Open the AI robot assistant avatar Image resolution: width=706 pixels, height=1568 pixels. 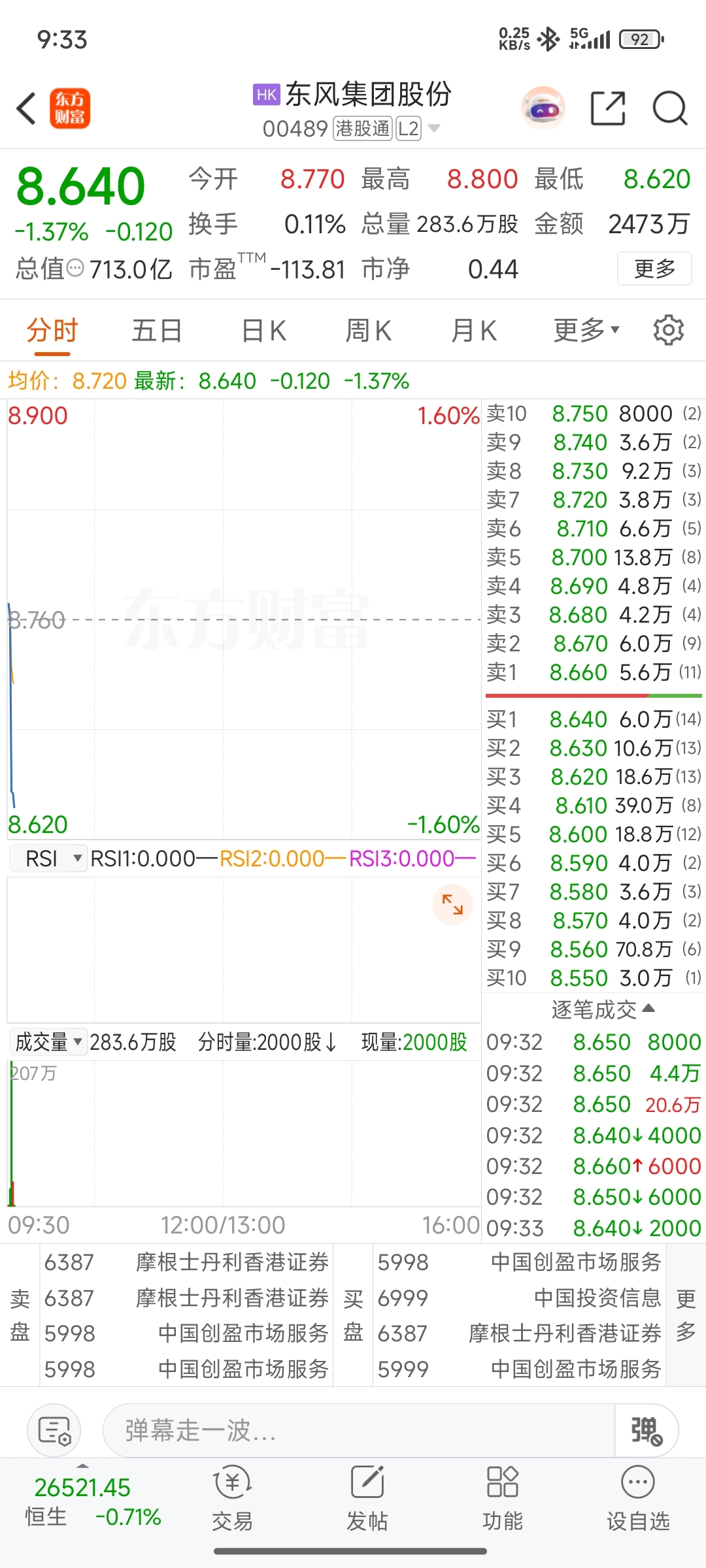pos(543,108)
